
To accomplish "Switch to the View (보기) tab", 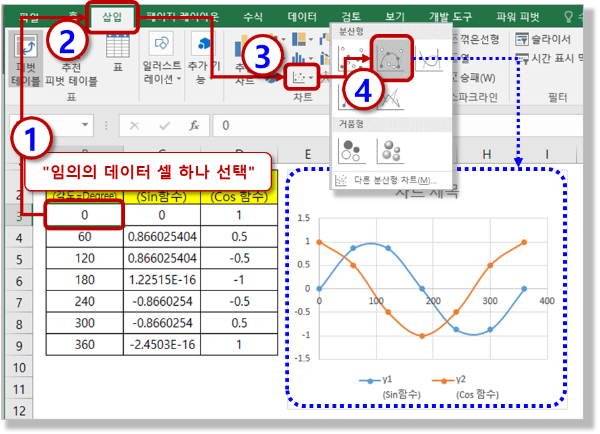I will (x=395, y=17).
